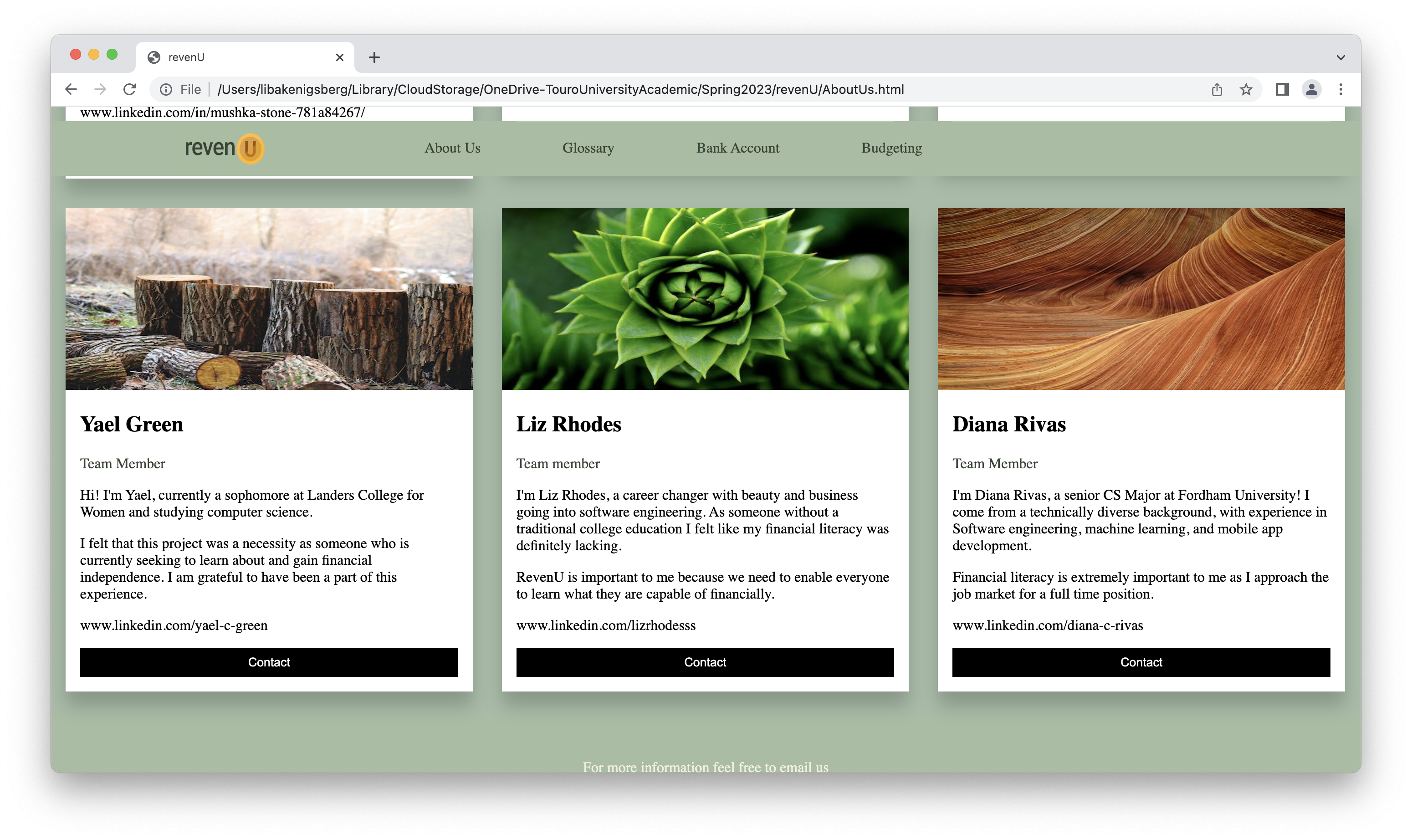Expand the tab search chevron

(x=1340, y=57)
